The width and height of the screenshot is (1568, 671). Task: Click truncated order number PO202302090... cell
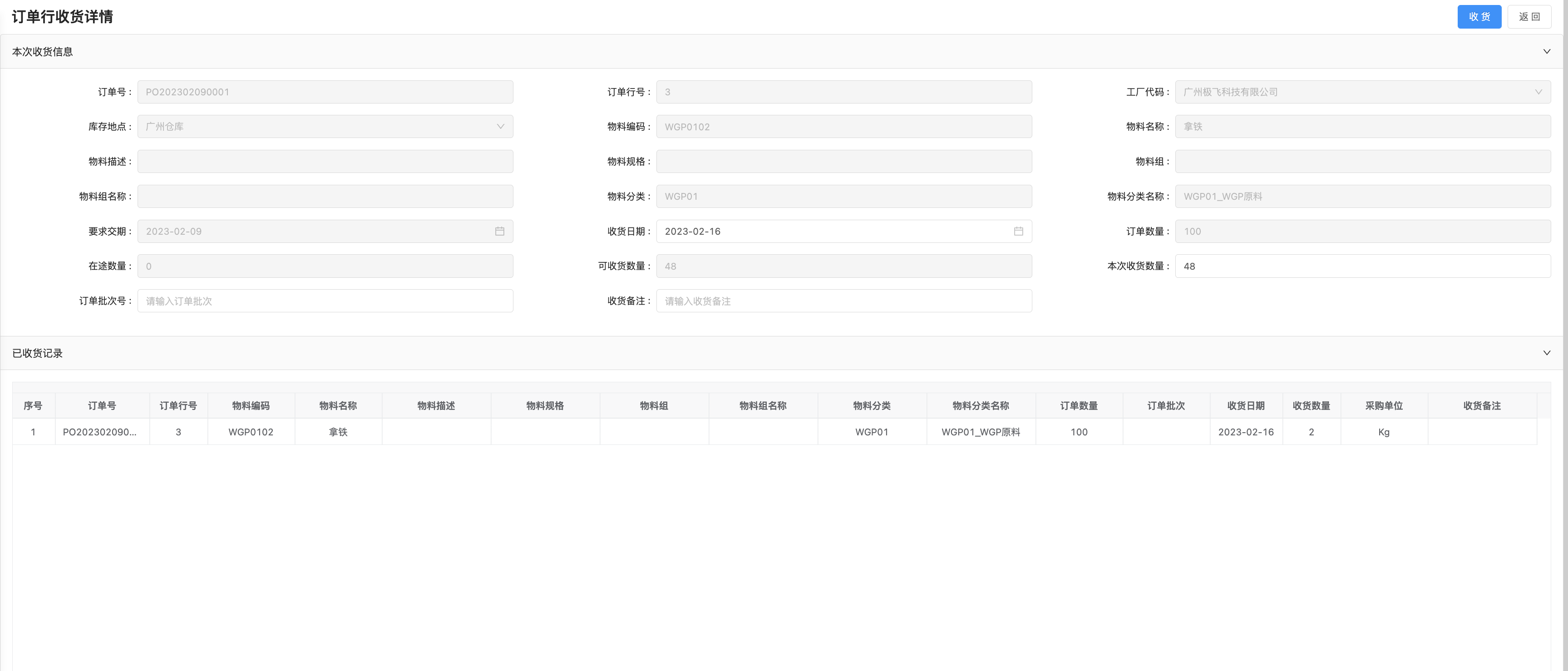pos(100,432)
